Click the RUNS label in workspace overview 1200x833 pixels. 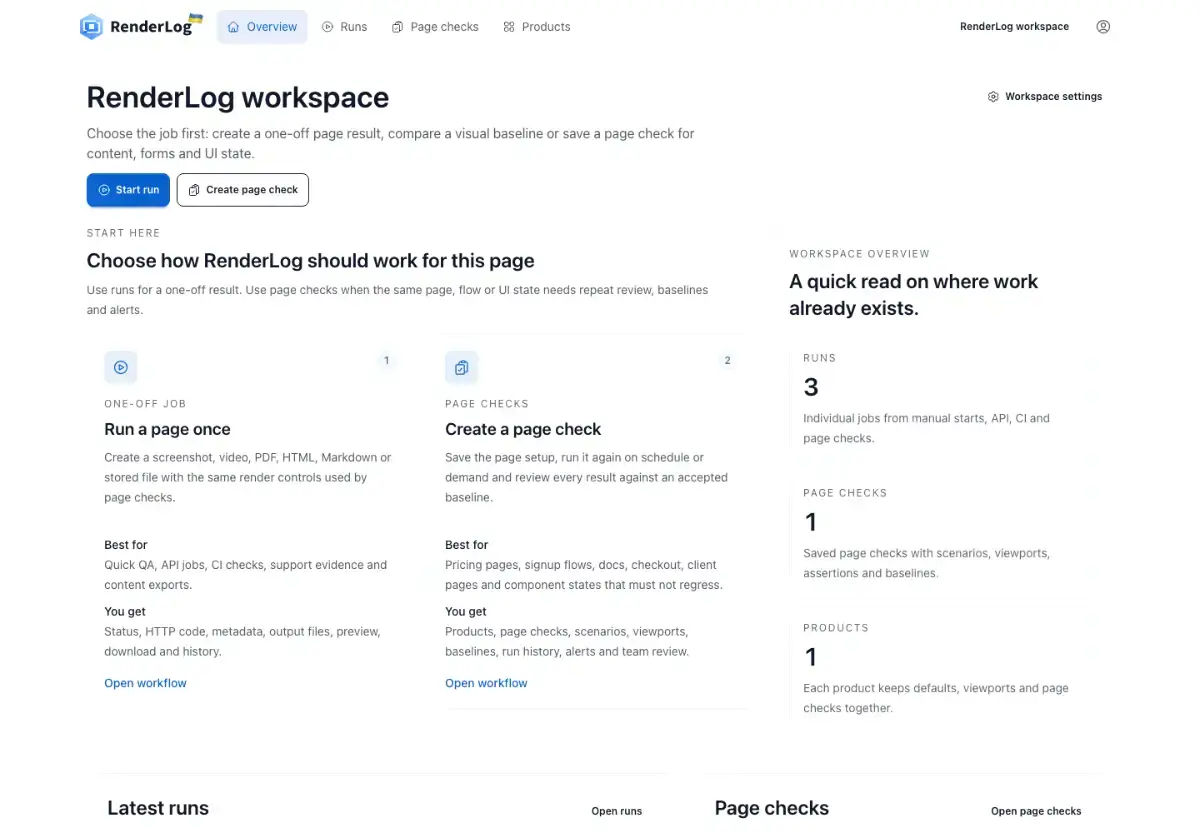[819, 358]
